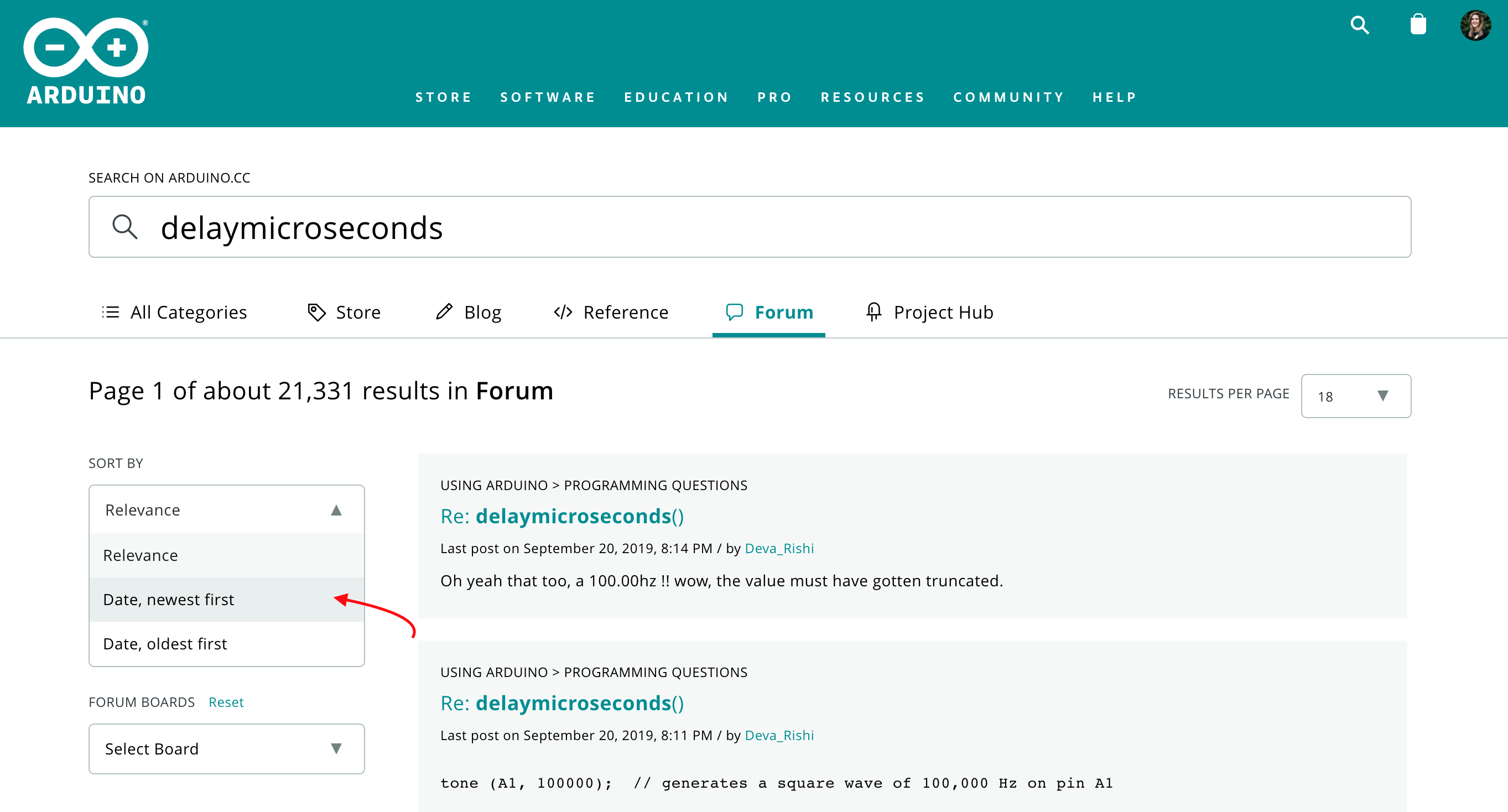Click the magnifier icon inside search box

click(x=124, y=227)
